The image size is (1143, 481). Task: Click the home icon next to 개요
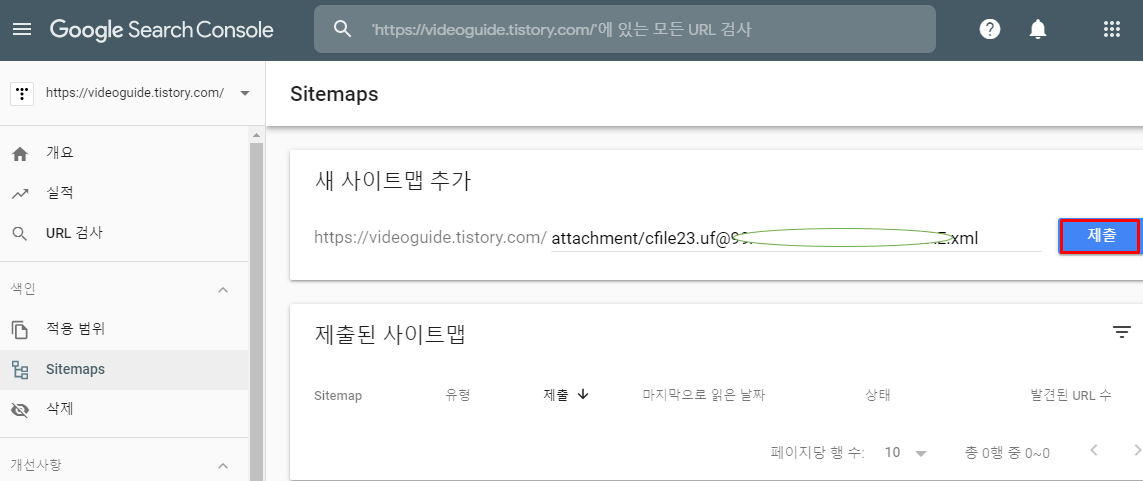(x=20, y=154)
